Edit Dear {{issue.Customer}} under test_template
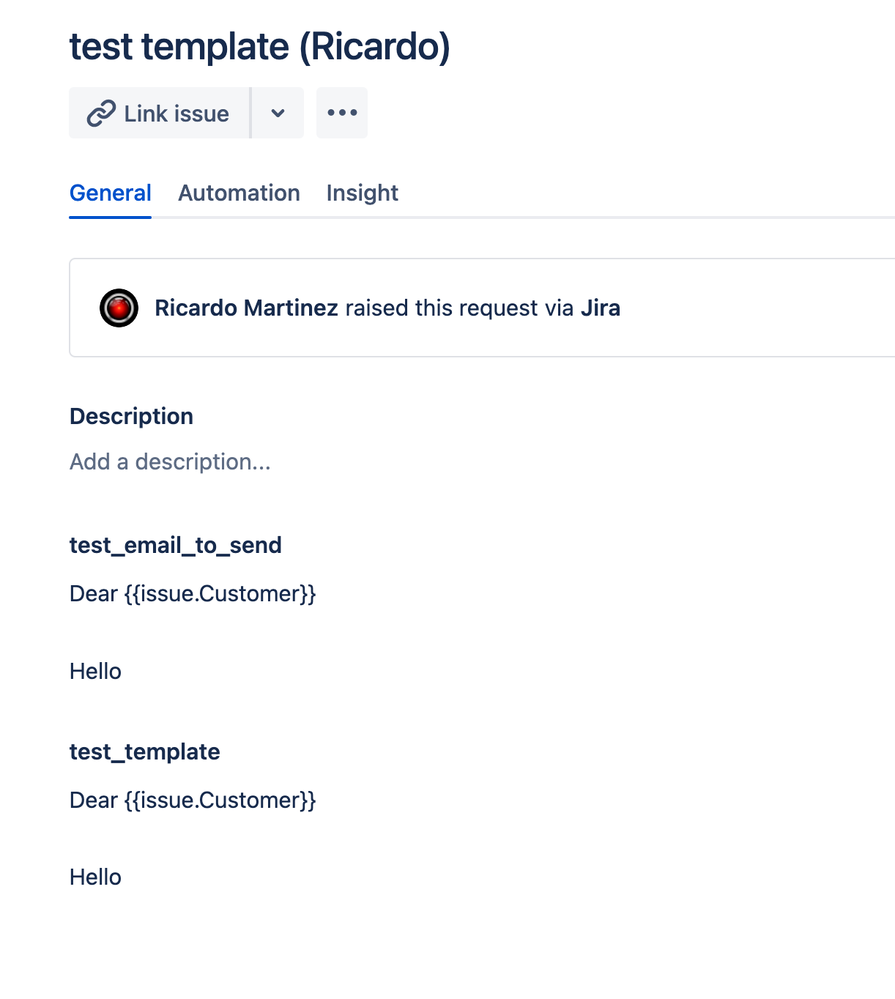This screenshot has width=895, height=999. coord(192,800)
